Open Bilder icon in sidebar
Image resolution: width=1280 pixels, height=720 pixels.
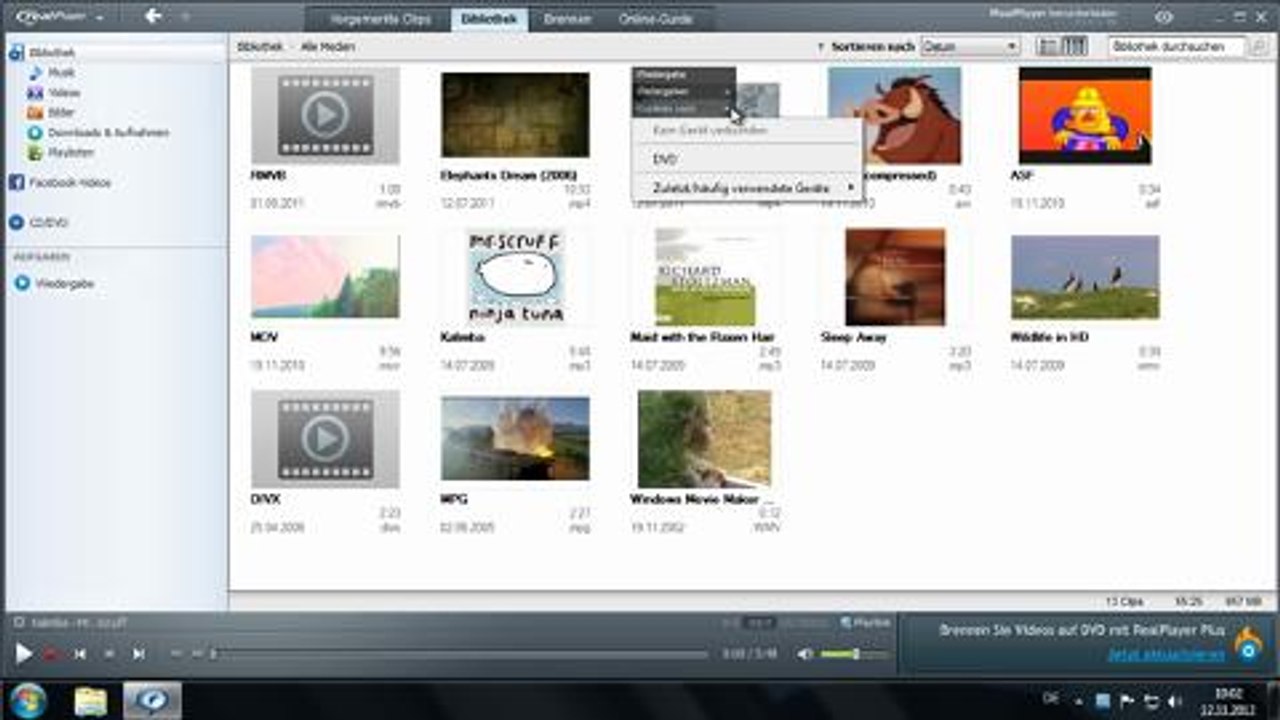click(x=36, y=113)
